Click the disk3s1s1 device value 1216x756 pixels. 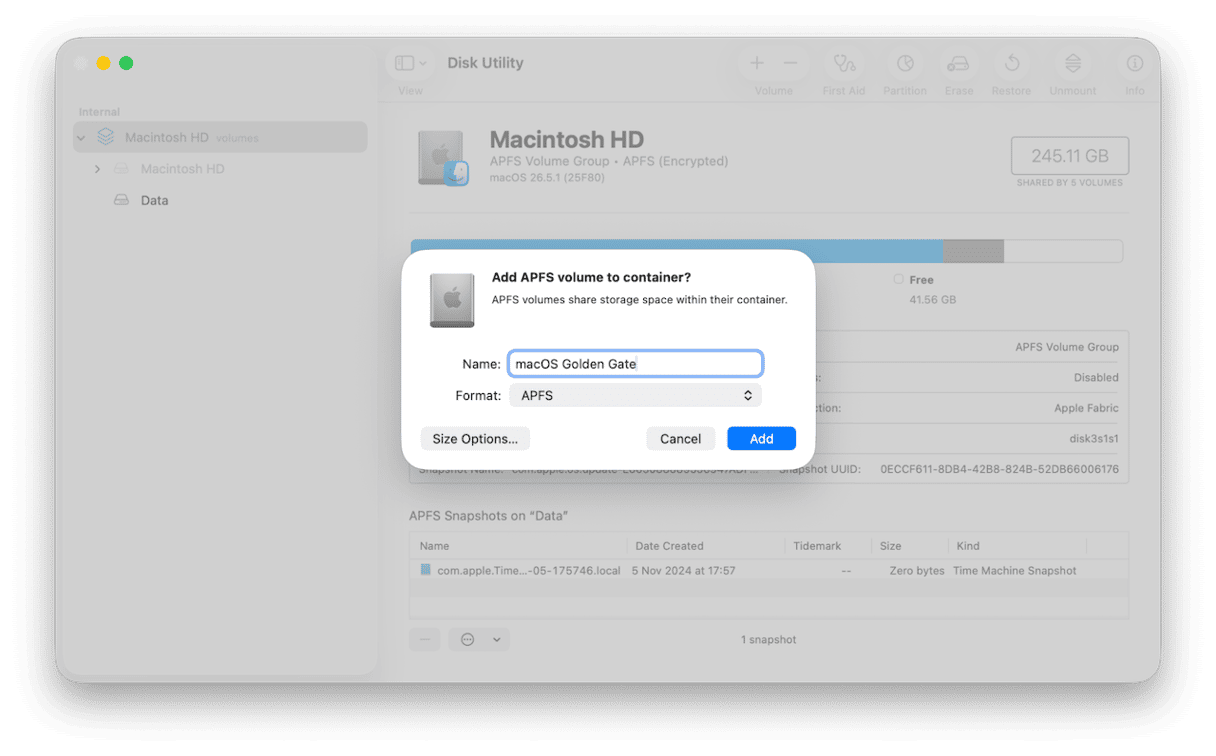point(1094,438)
